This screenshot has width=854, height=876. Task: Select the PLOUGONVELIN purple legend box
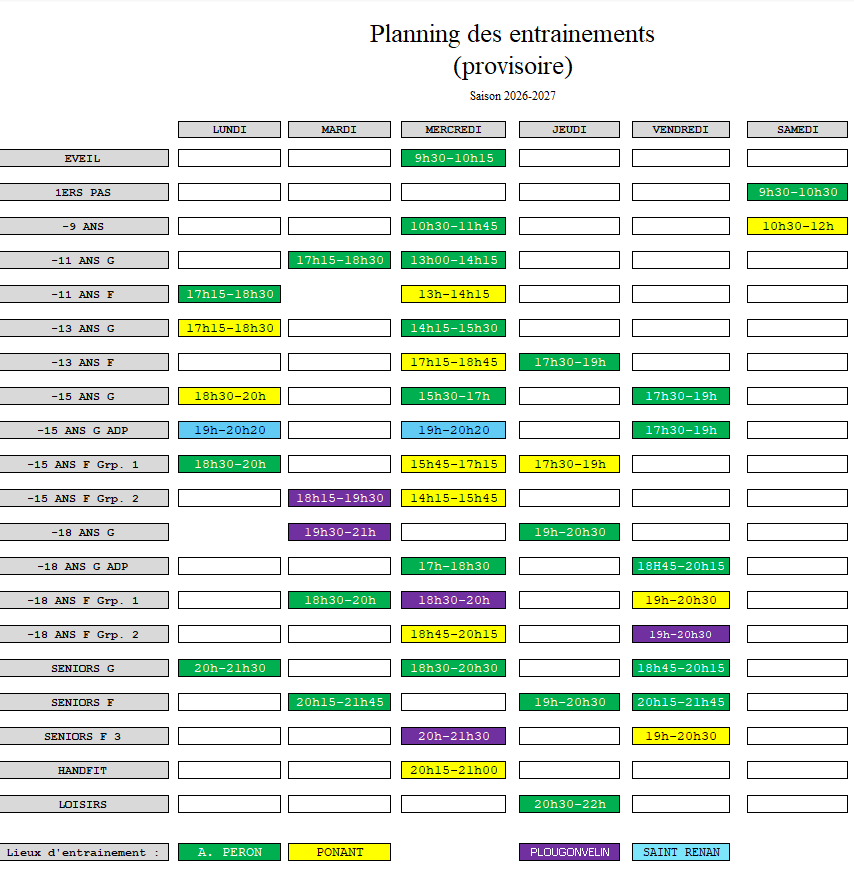point(569,852)
